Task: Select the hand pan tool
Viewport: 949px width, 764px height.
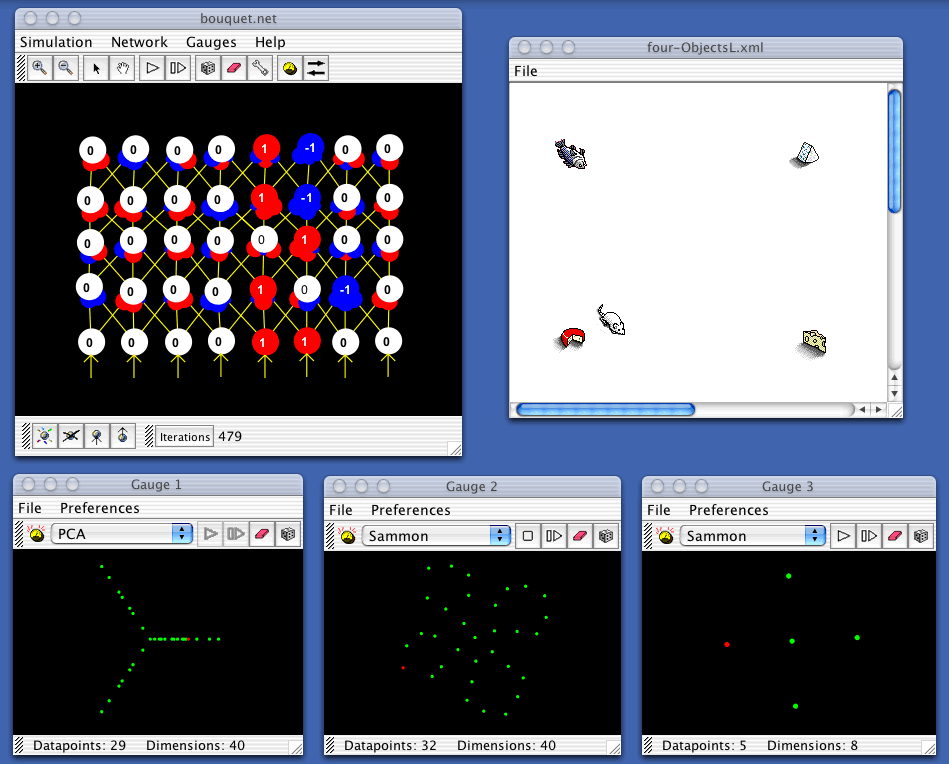Action: point(123,68)
